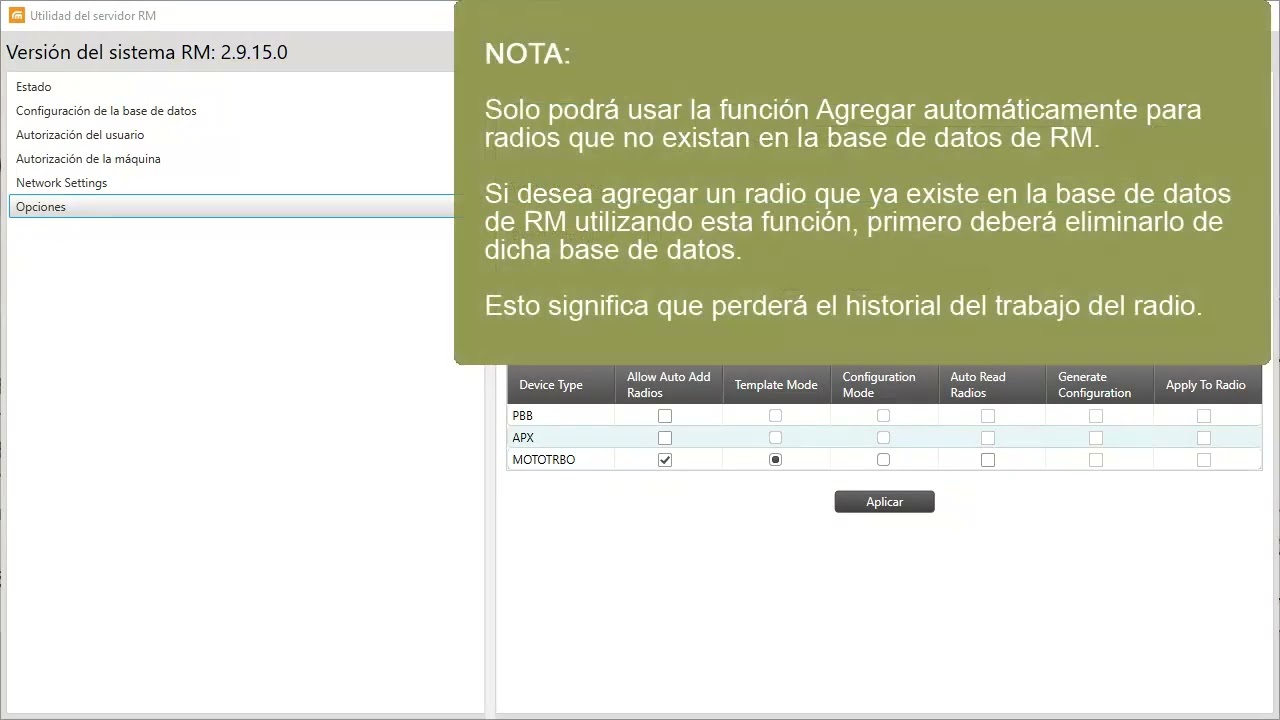1280x720 pixels.
Task: Toggle Apply To Radio in PBB row
Action: 1204,416
